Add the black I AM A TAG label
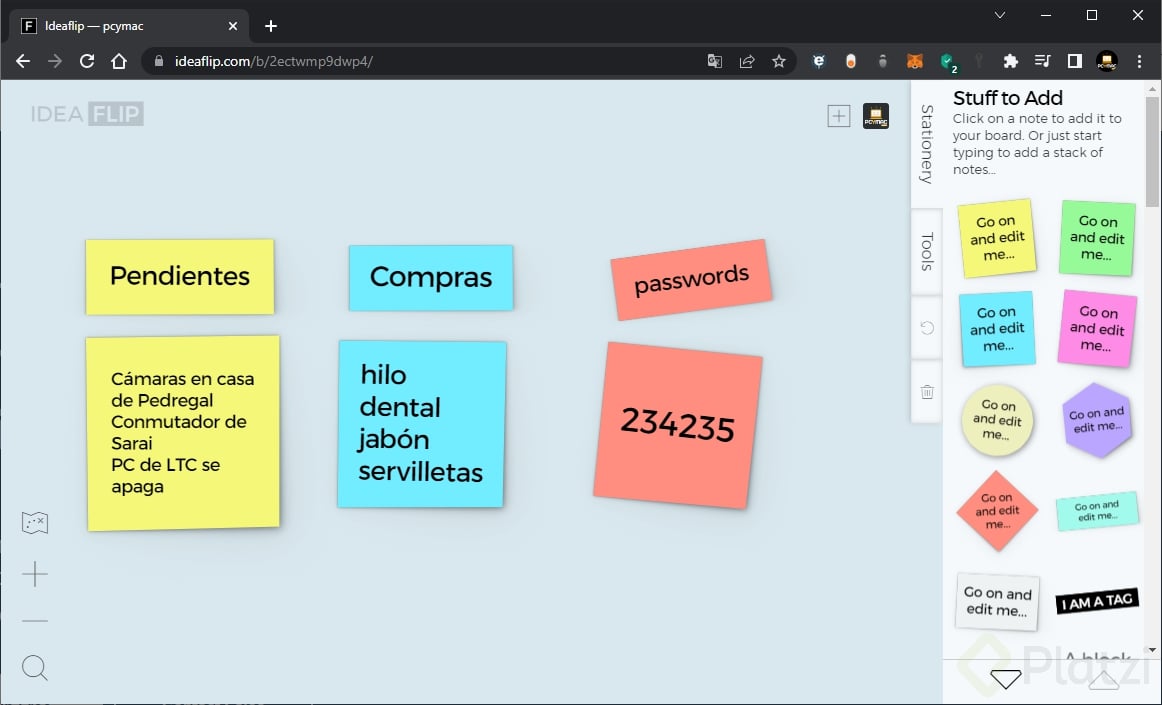Viewport: 1162px width, 705px height. click(1098, 600)
